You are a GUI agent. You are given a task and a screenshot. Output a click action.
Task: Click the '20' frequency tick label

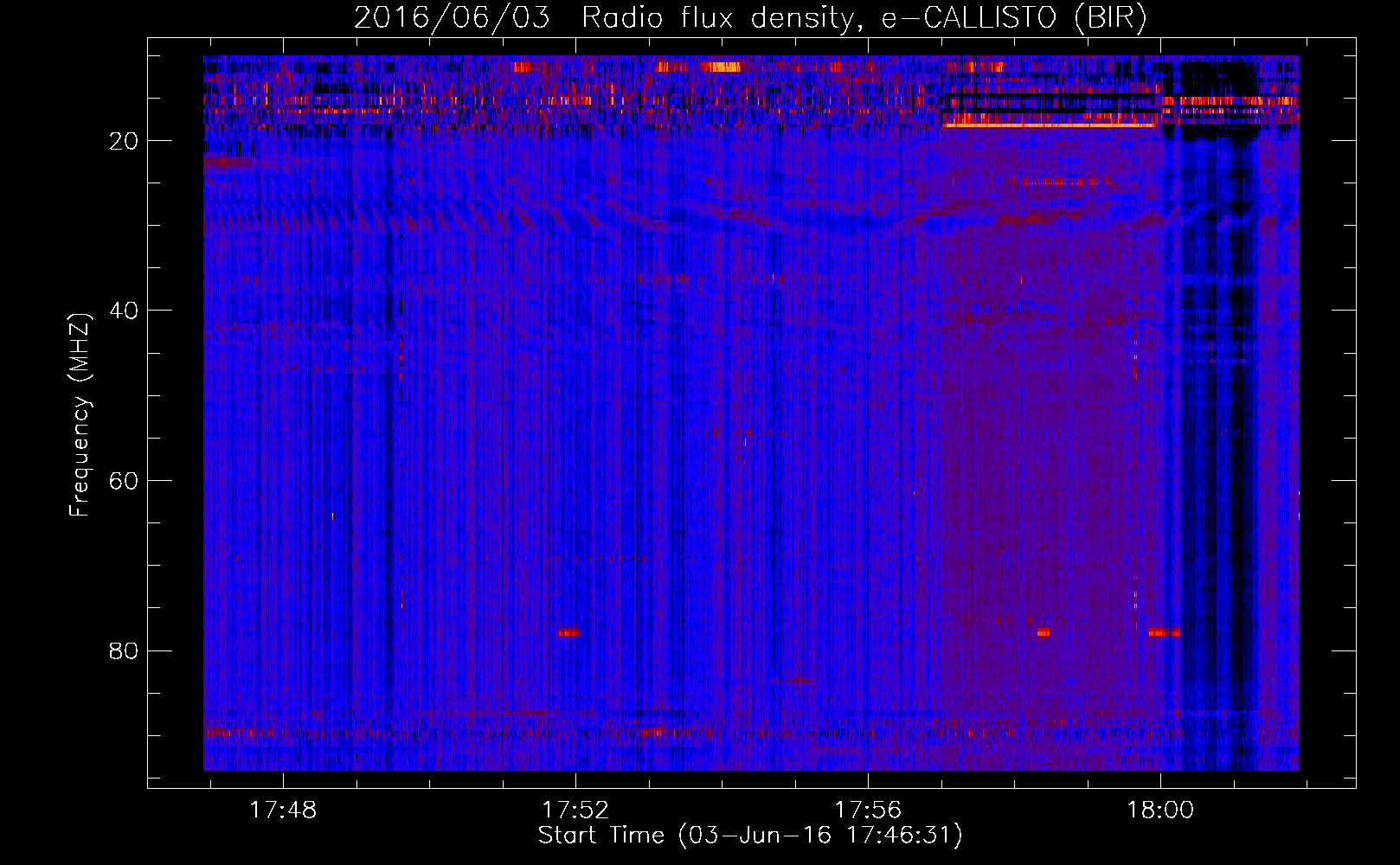(124, 141)
